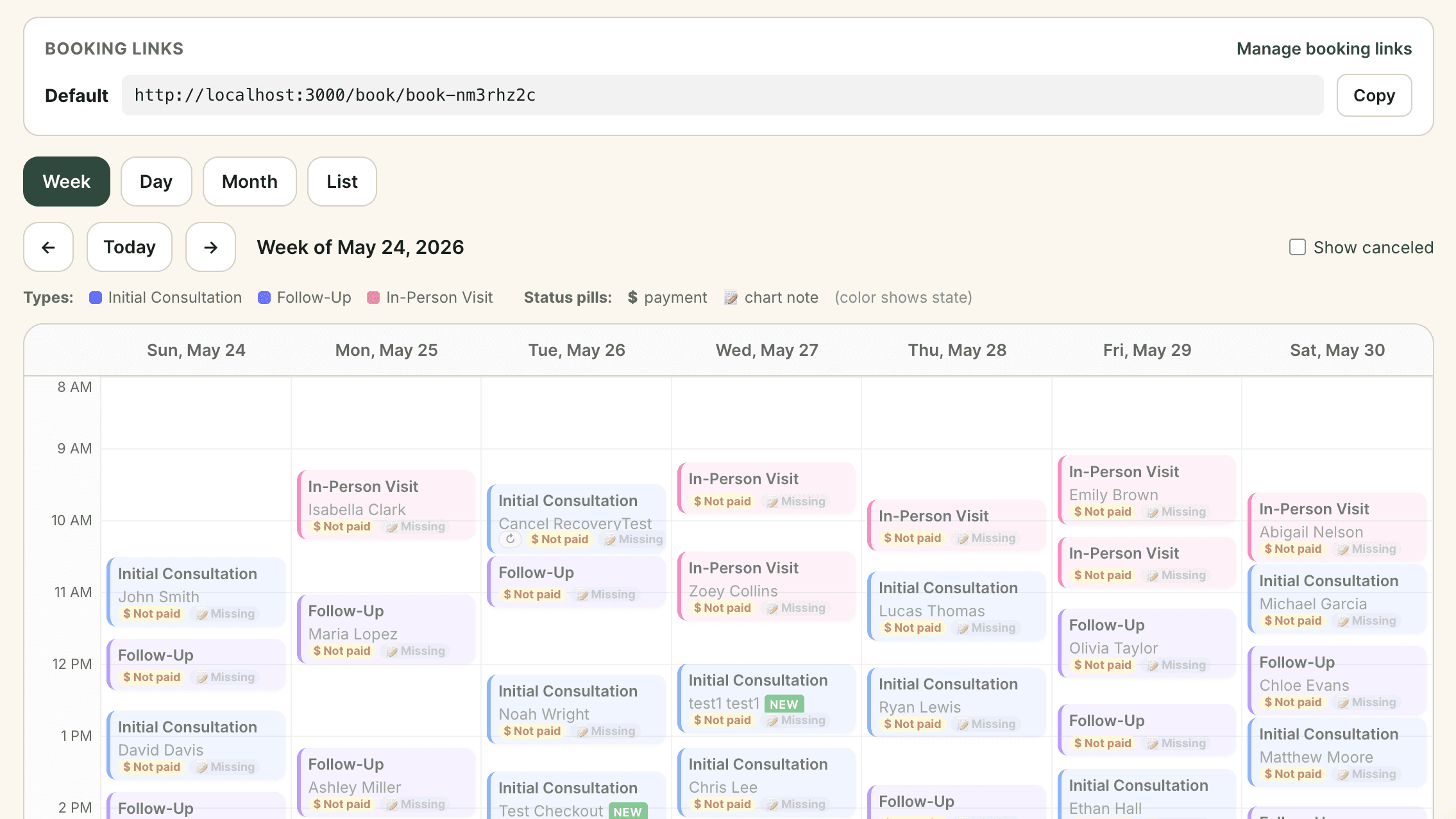The image size is (1456, 819).
Task: Click the Follow-Up legend color square
Action: coord(264,298)
